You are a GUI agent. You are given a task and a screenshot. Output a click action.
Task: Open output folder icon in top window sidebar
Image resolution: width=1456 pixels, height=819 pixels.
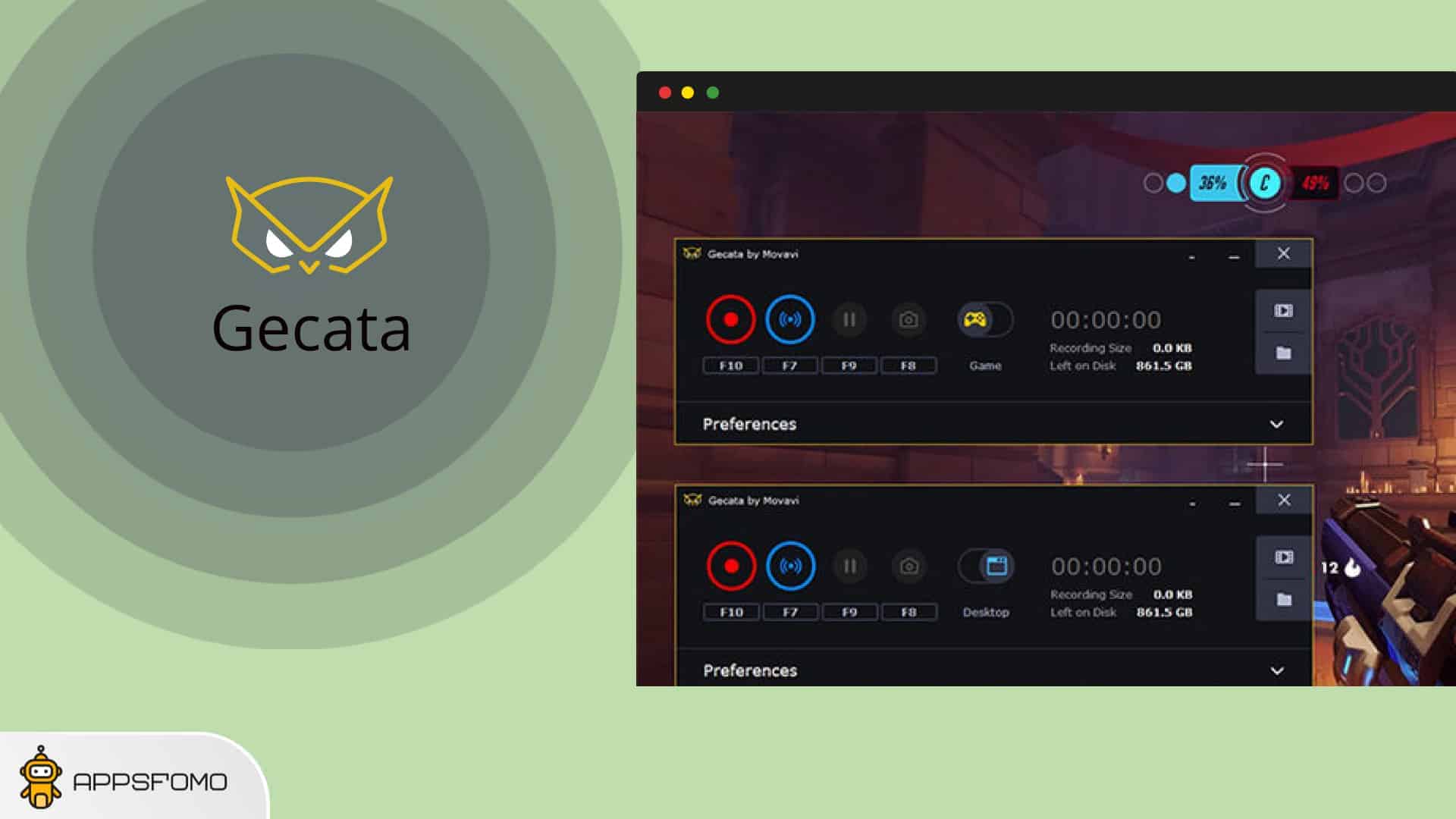(x=1283, y=353)
